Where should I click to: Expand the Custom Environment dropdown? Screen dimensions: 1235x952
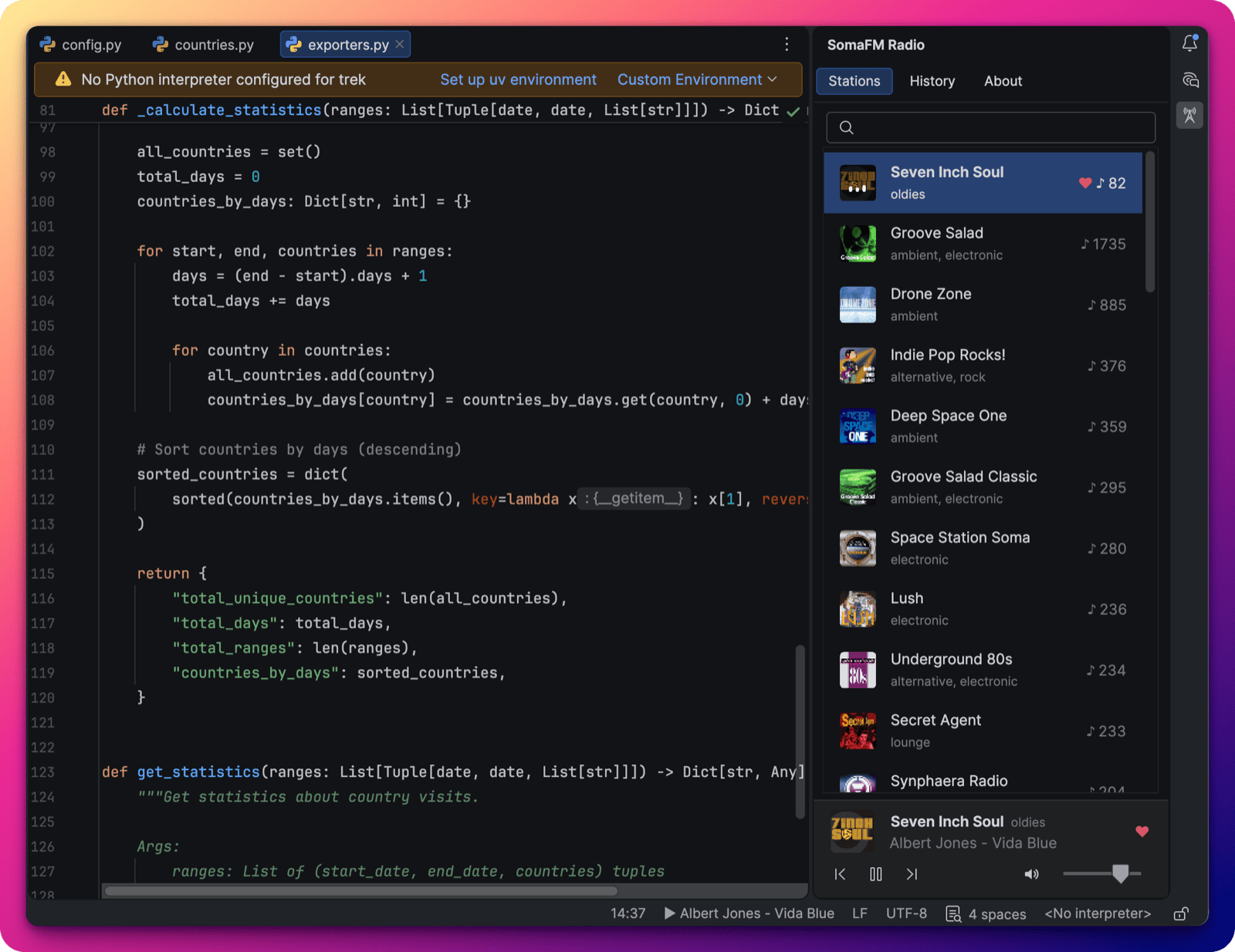tap(697, 79)
